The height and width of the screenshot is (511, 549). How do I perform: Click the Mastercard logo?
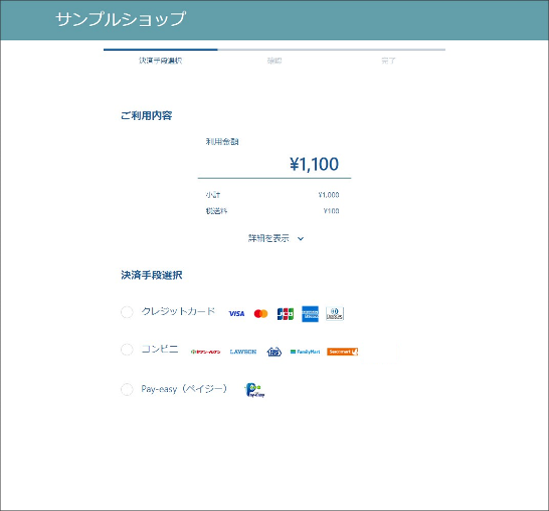tap(261, 313)
